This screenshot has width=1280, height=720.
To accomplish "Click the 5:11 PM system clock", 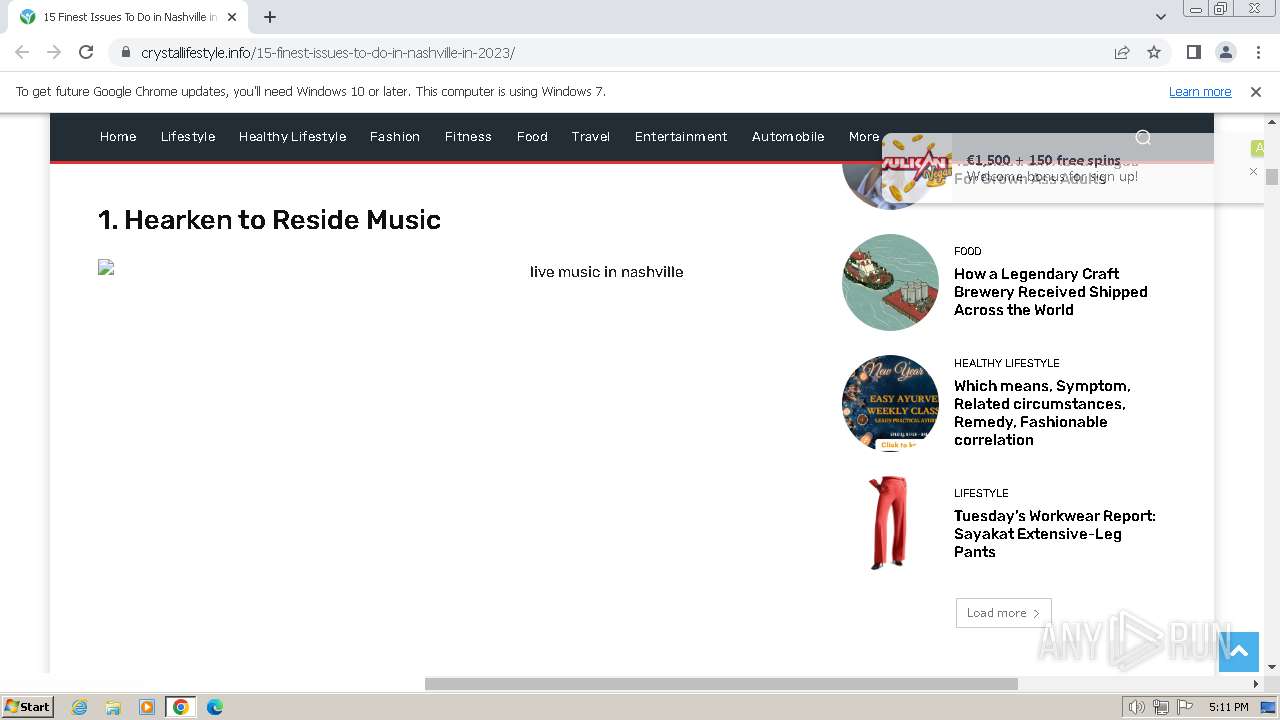I will (x=1228, y=707).
